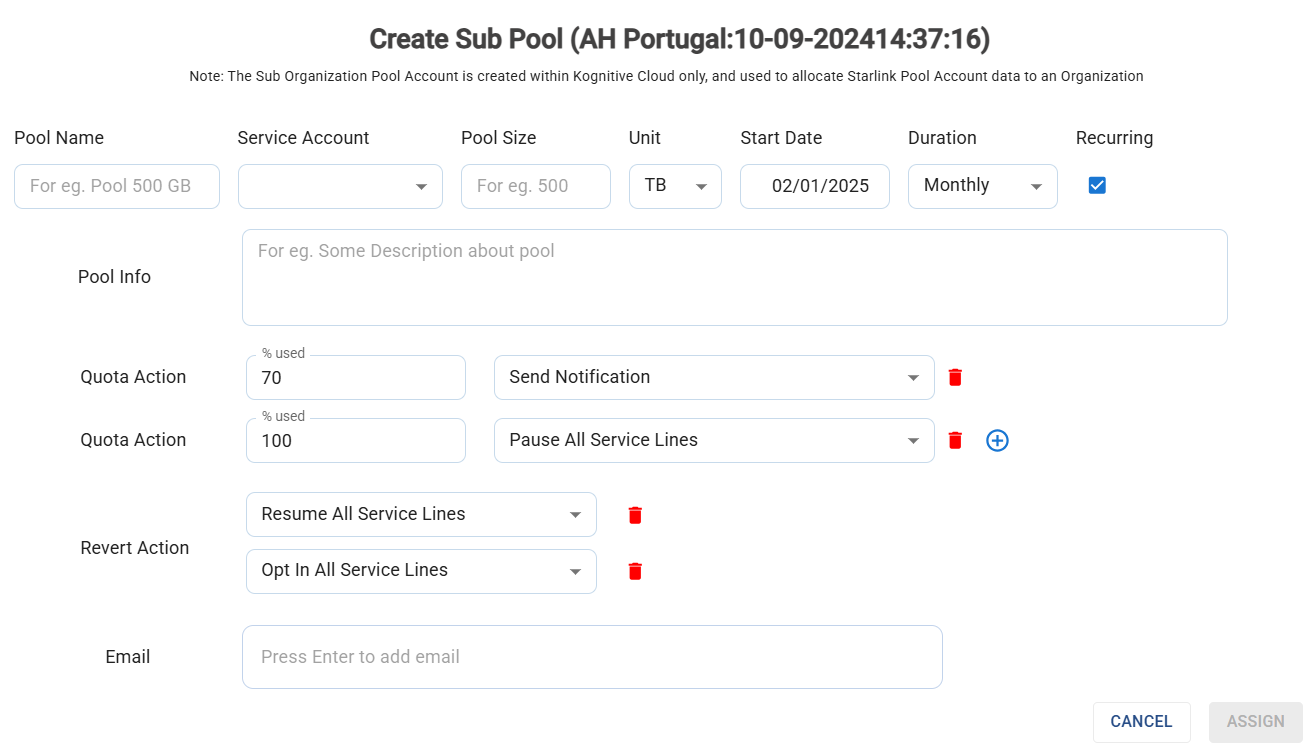Click the Pool Name input field
Screen dimensions: 1312x746
117,186
